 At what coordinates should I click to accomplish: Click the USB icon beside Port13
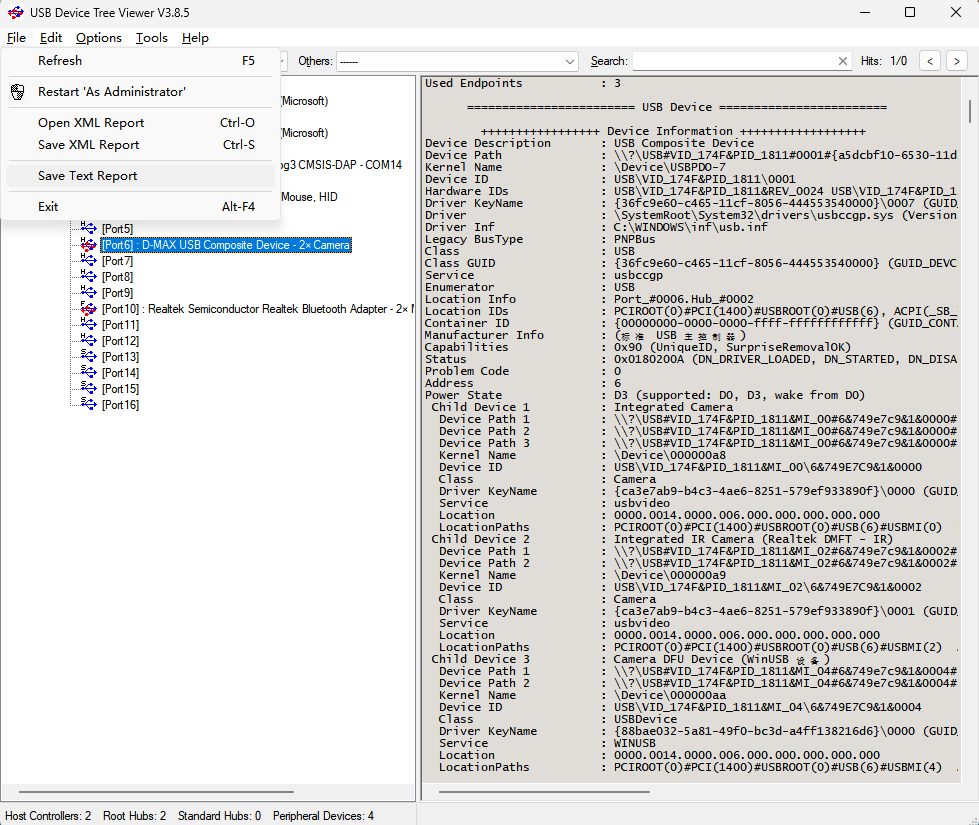89,357
